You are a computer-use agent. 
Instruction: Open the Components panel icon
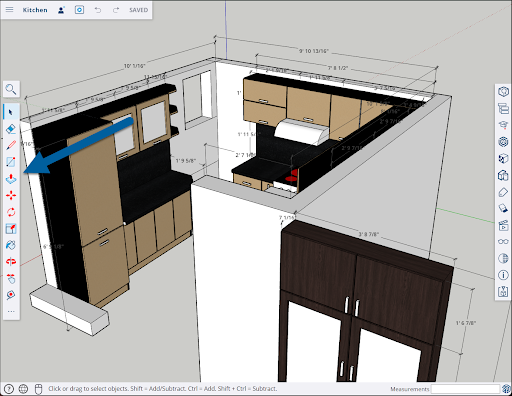(503, 142)
